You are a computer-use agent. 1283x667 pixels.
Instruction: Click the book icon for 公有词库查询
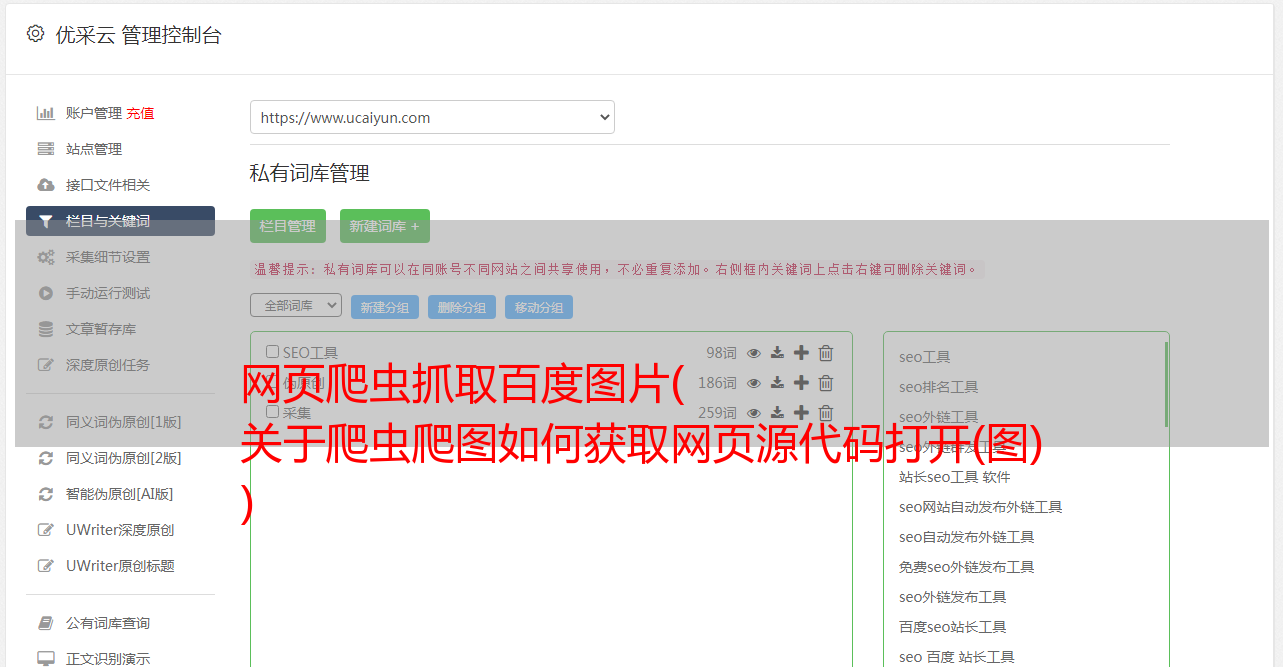point(45,623)
